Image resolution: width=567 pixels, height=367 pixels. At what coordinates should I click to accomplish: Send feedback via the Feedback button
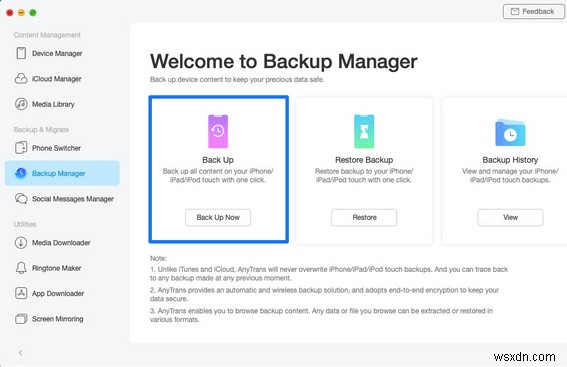coord(534,12)
